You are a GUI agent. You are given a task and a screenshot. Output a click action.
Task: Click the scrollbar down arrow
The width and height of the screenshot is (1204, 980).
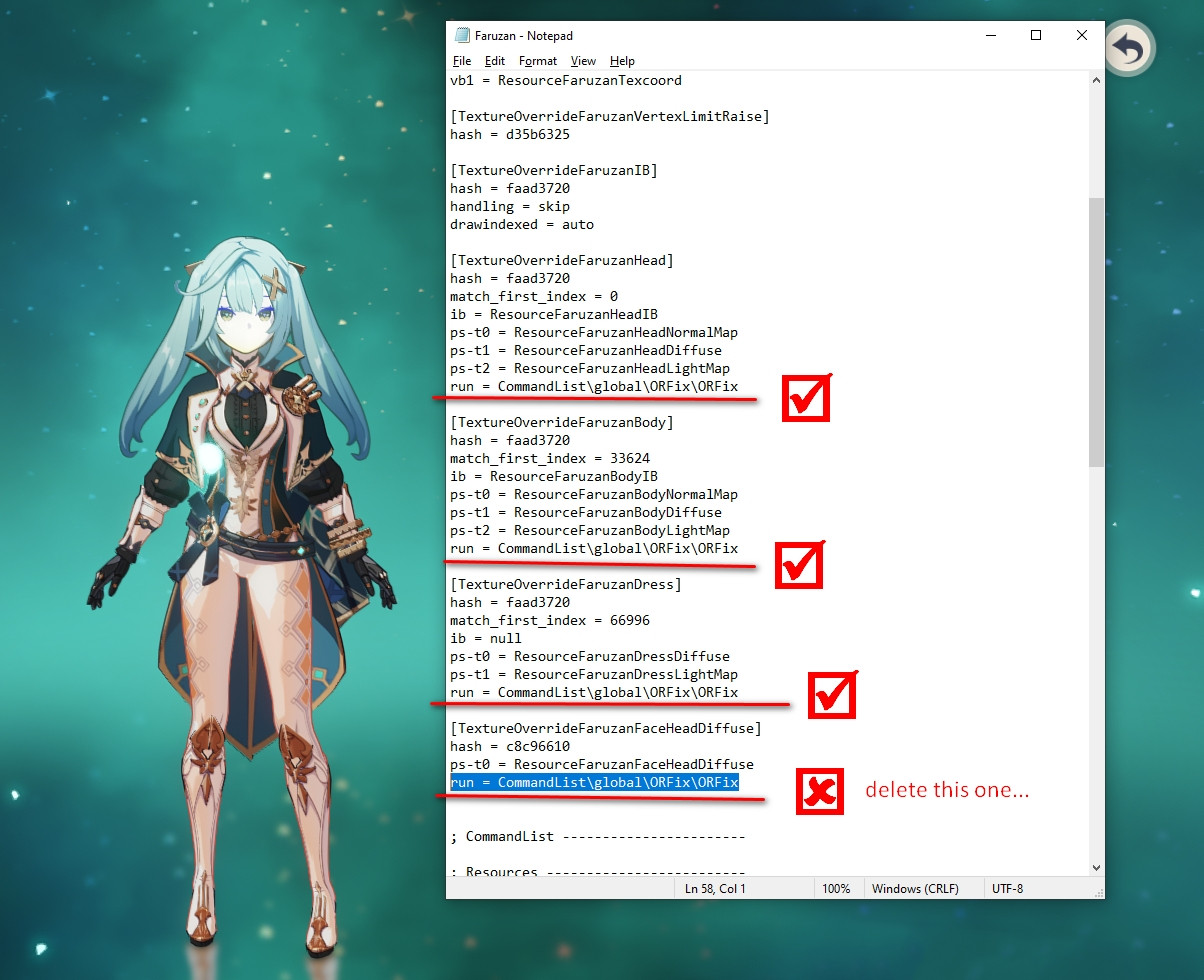pyautogui.click(x=1096, y=866)
